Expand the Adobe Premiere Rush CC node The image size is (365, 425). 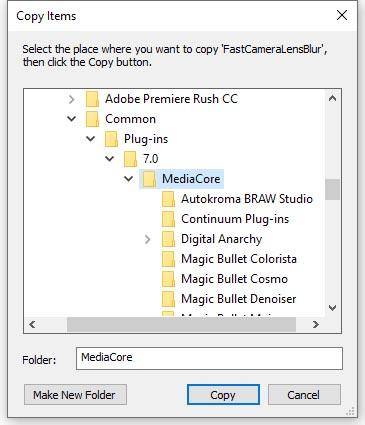(71, 99)
